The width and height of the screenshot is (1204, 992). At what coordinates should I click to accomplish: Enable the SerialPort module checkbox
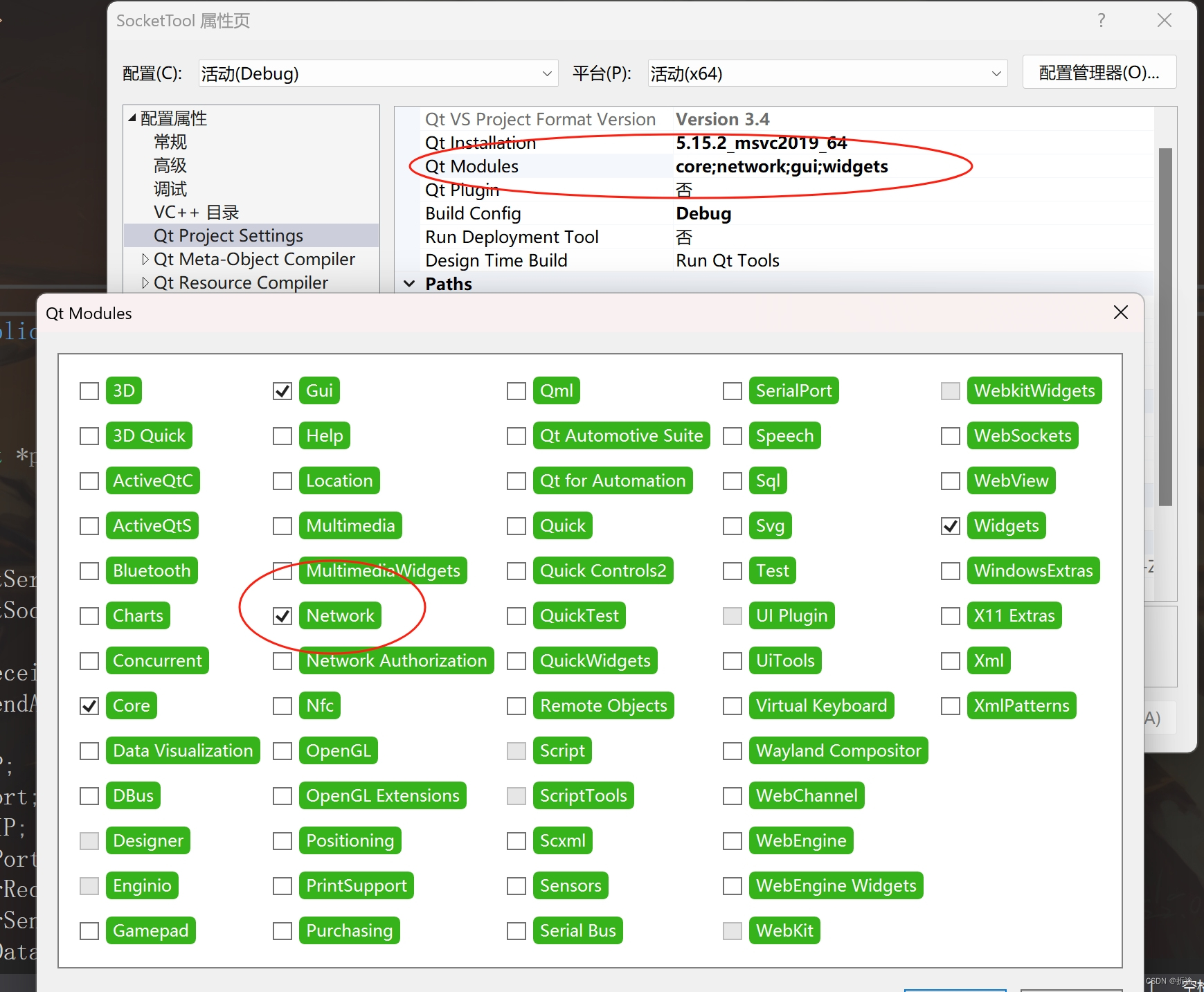pos(733,391)
